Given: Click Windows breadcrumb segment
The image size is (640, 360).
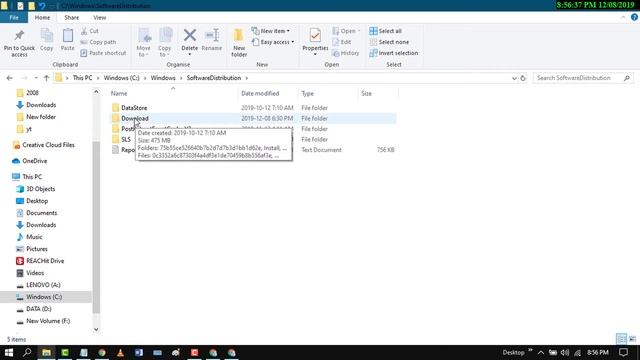Looking at the screenshot, I should 163,78.
